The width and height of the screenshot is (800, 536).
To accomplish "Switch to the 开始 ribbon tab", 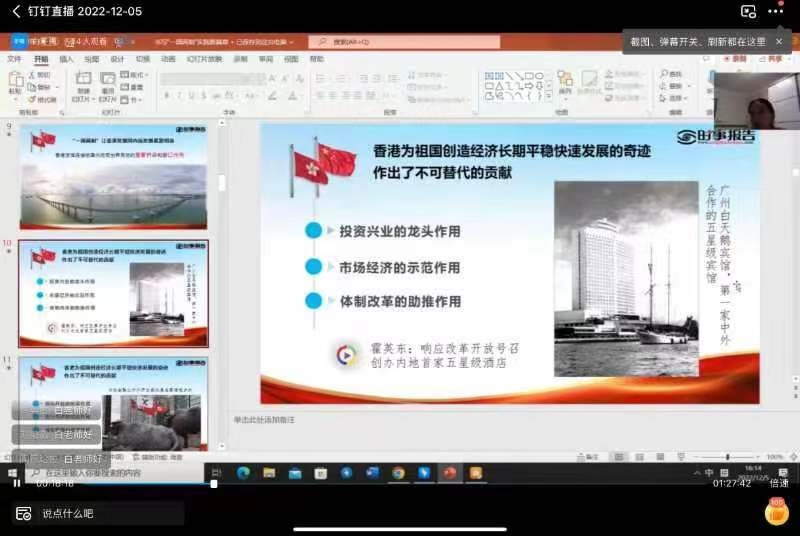I will click(x=41, y=59).
